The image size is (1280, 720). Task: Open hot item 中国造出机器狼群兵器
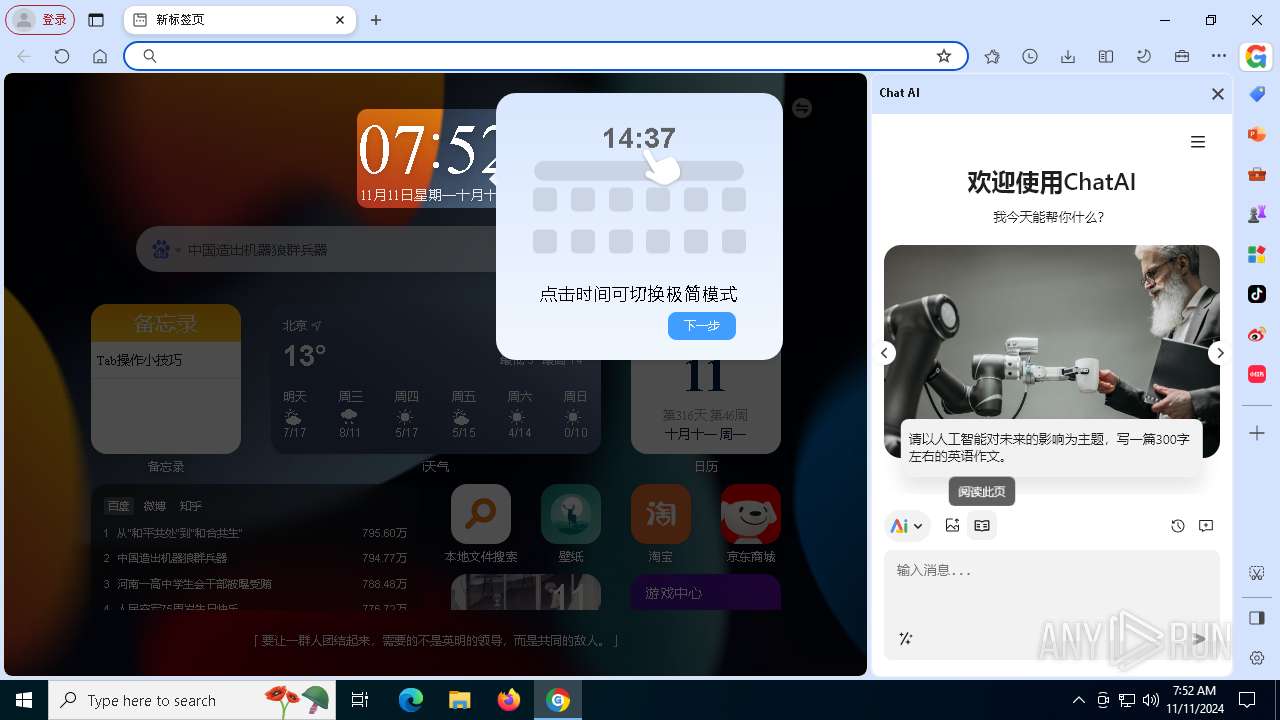[x=172, y=558]
